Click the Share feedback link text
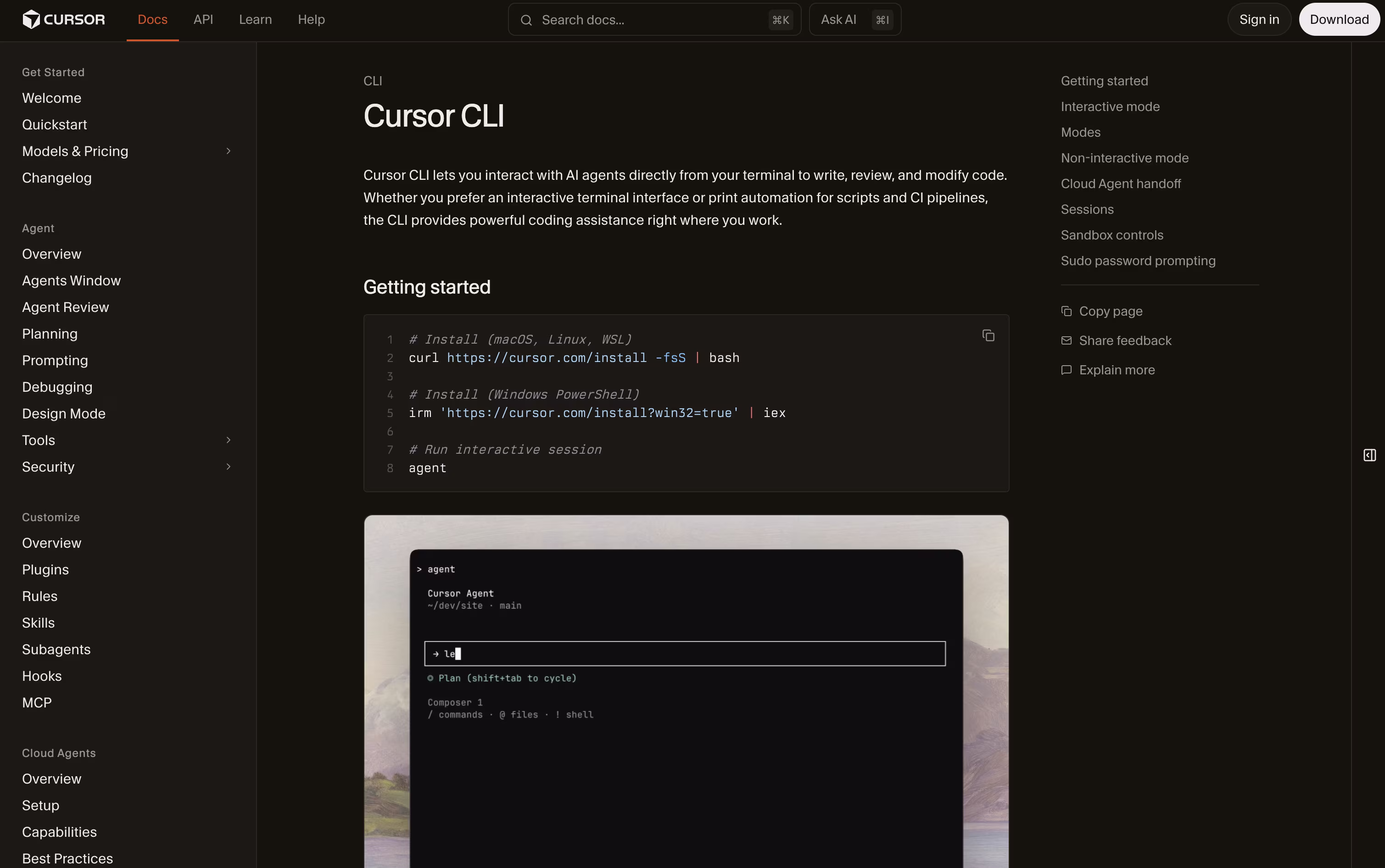 [x=1125, y=341]
